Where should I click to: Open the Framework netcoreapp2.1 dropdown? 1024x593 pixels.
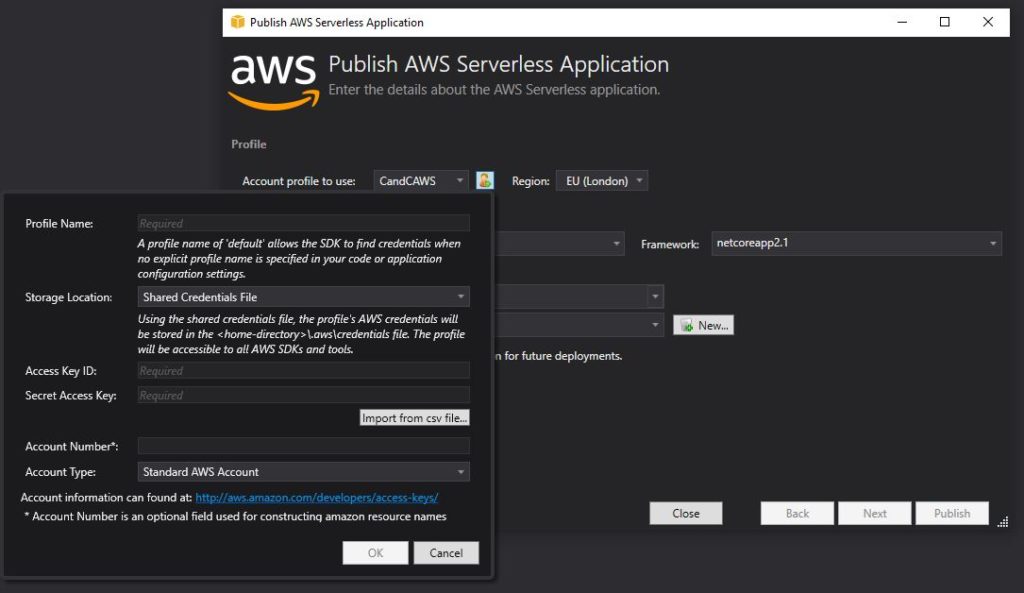[x=855, y=243]
